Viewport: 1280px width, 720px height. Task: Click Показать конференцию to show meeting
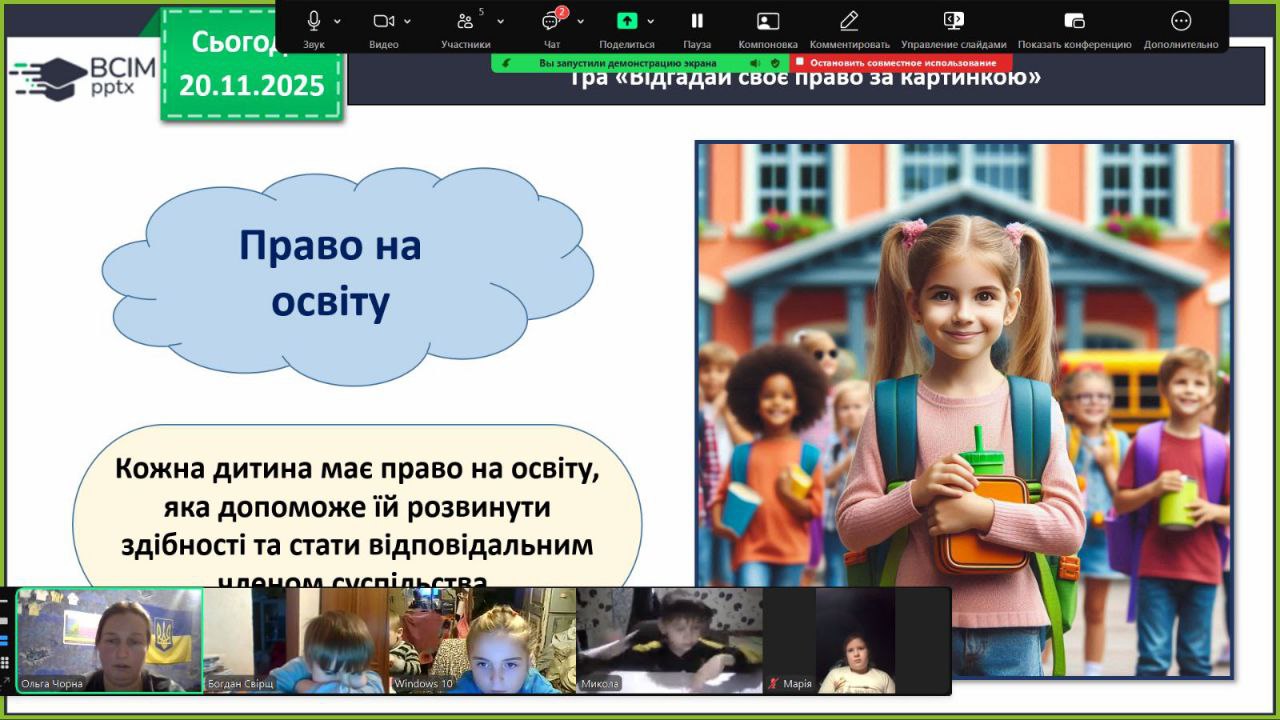pyautogui.click(x=1074, y=21)
